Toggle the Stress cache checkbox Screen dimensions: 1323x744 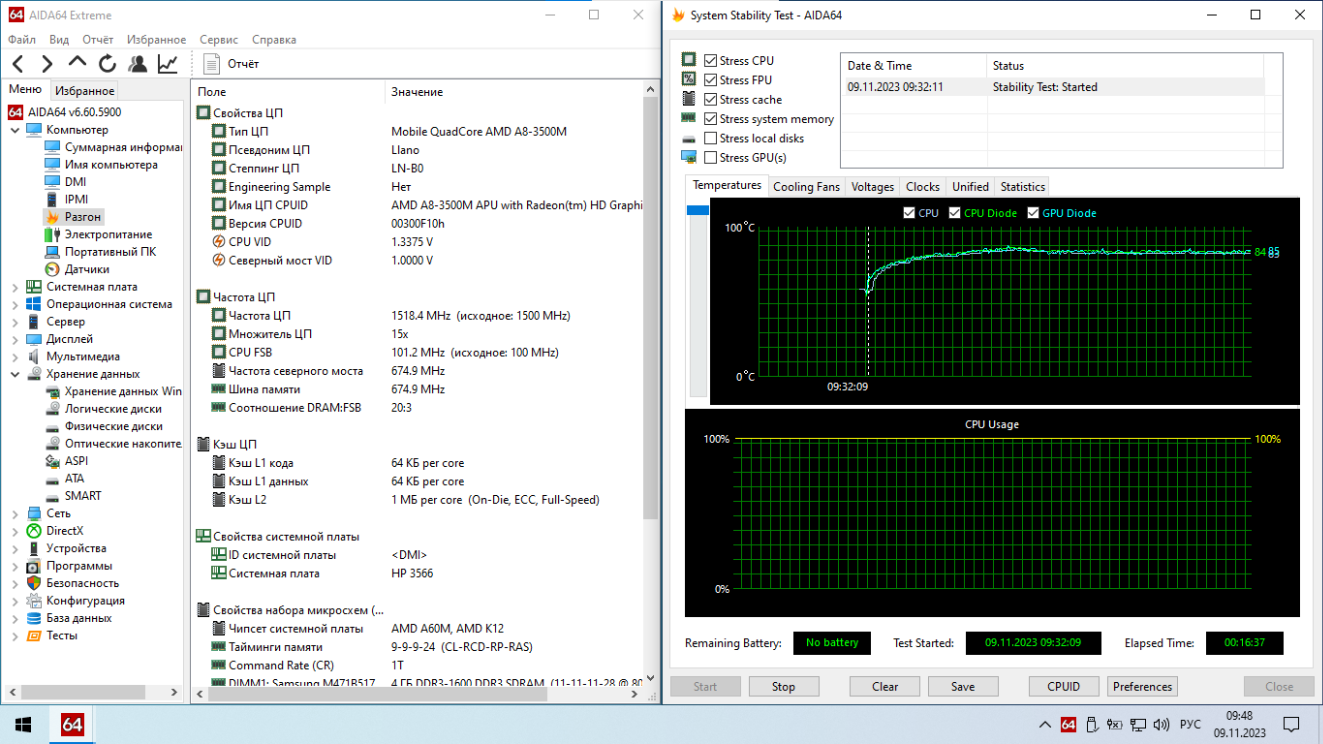pos(710,100)
